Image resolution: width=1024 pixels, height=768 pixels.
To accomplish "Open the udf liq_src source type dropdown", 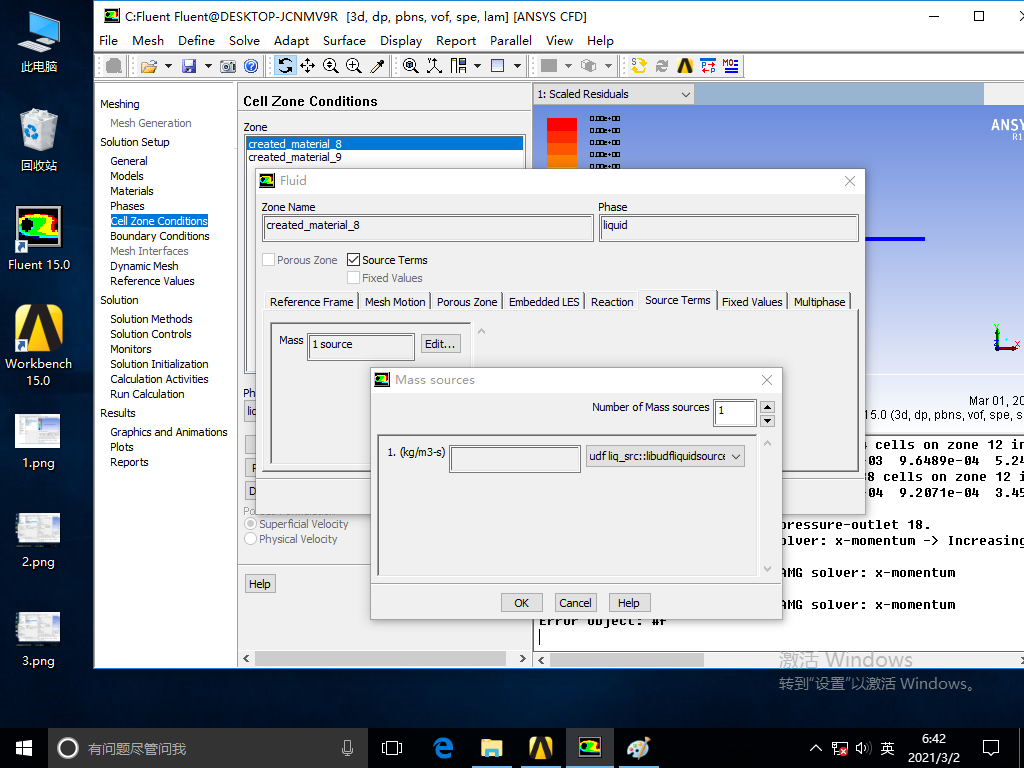I will tap(665, 456).
